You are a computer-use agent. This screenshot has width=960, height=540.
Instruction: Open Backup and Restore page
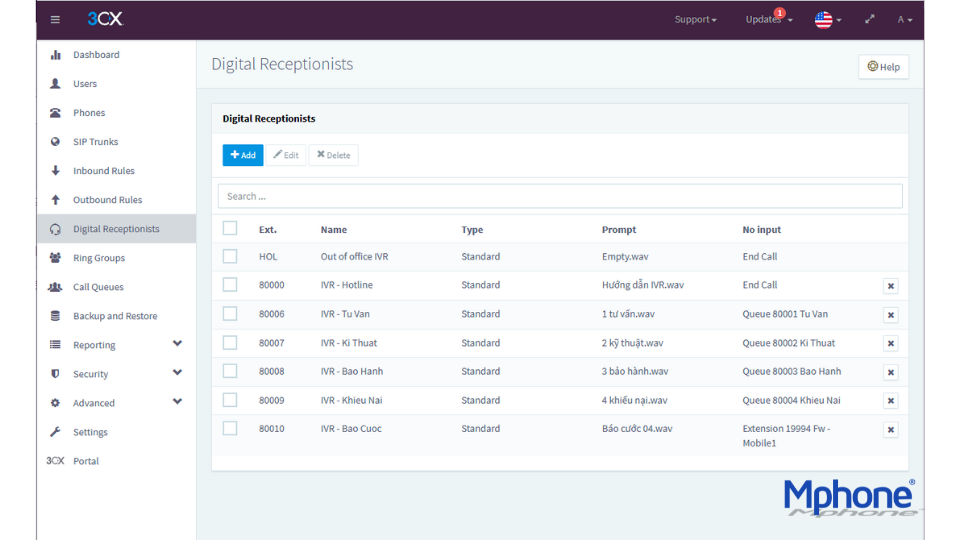[x=116, y=316]
